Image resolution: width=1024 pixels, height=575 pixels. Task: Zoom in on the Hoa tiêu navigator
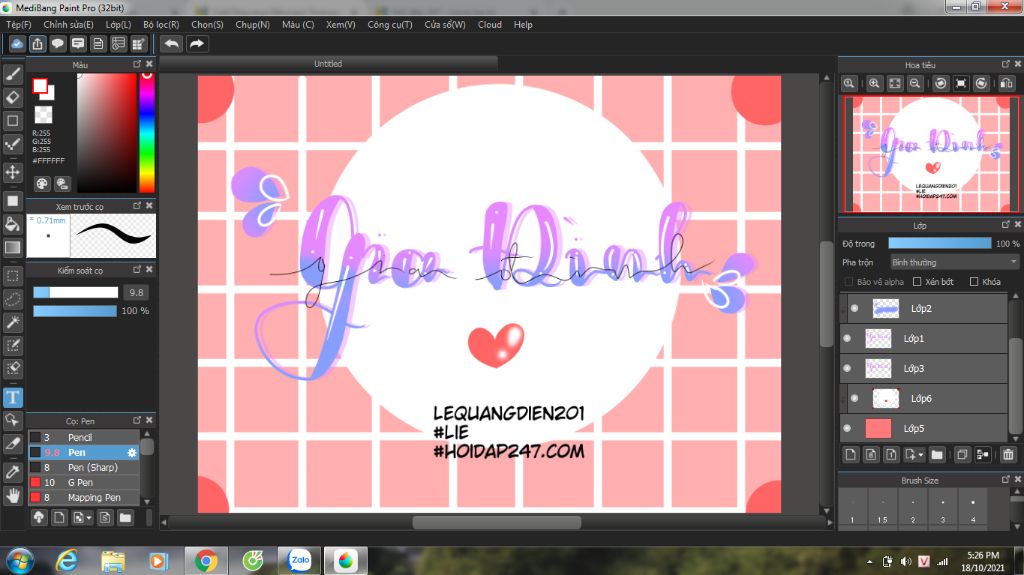(874, 84)
